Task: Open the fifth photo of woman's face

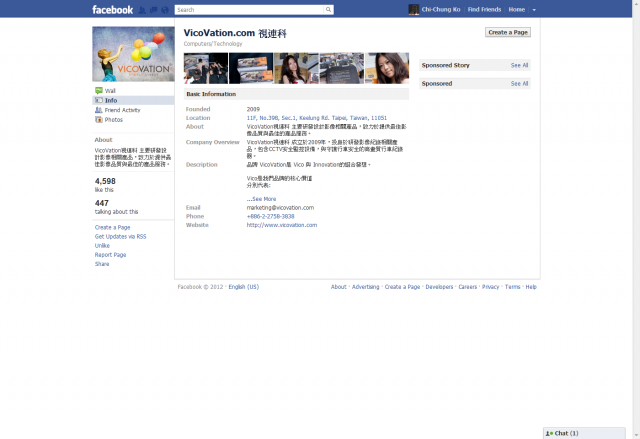Action: tap(387, 68)
